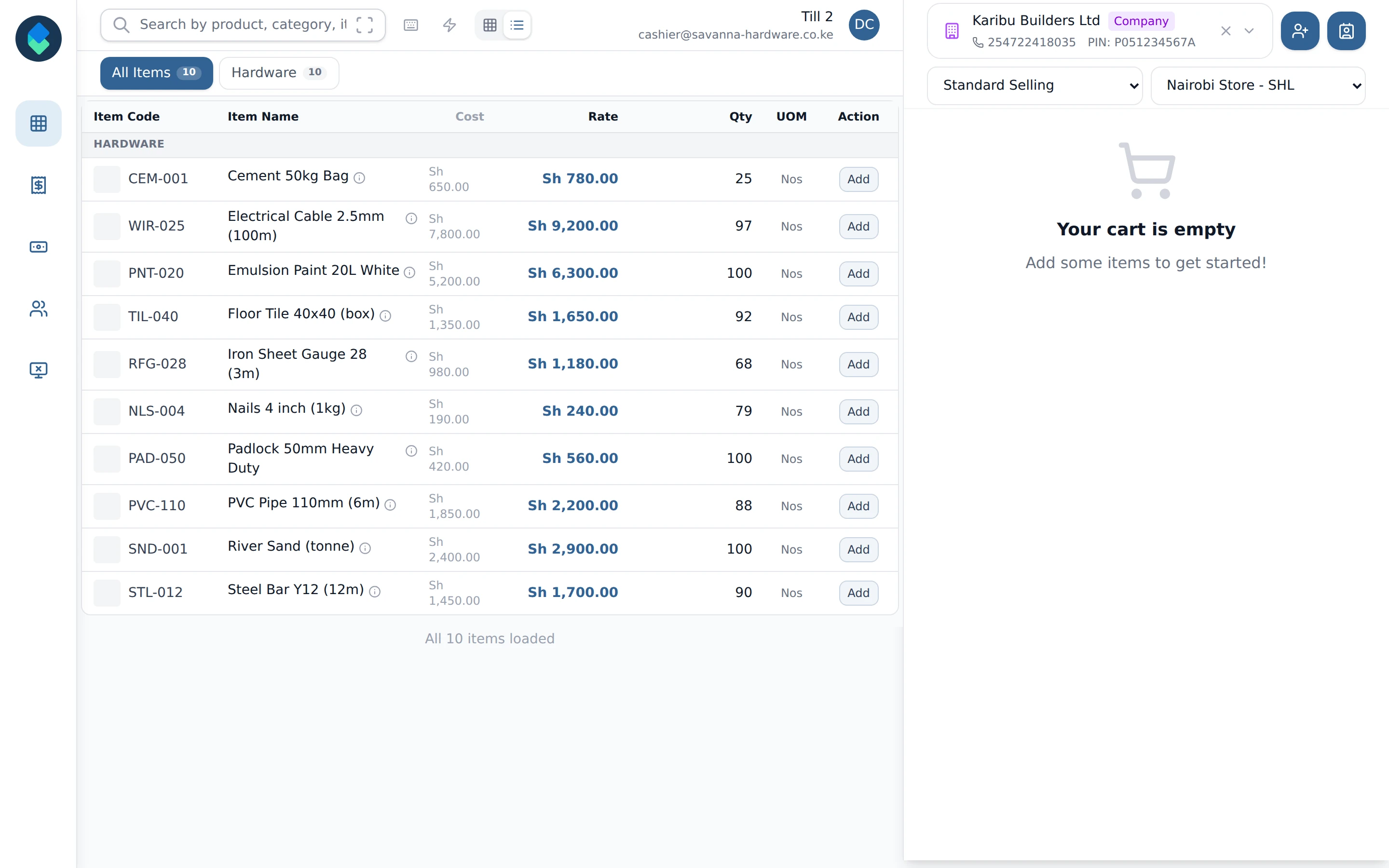Screen dimensions: 1389x868
Task: Click the lightning bolt quick-action icon
Action: tap(449, 25)
